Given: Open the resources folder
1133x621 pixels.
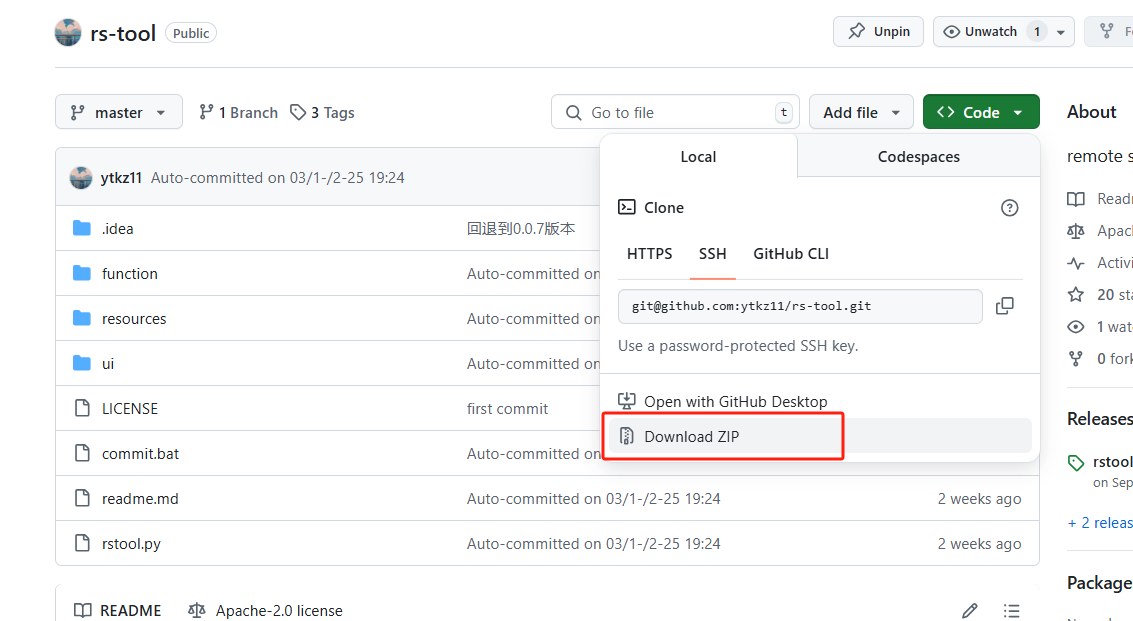Looking at the screenshot, I should pyautogui.click(x=134, y=319).
